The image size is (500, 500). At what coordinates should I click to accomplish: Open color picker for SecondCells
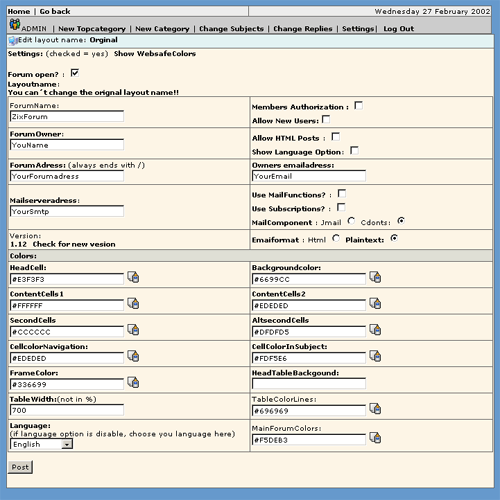click(x=133, y=330)
